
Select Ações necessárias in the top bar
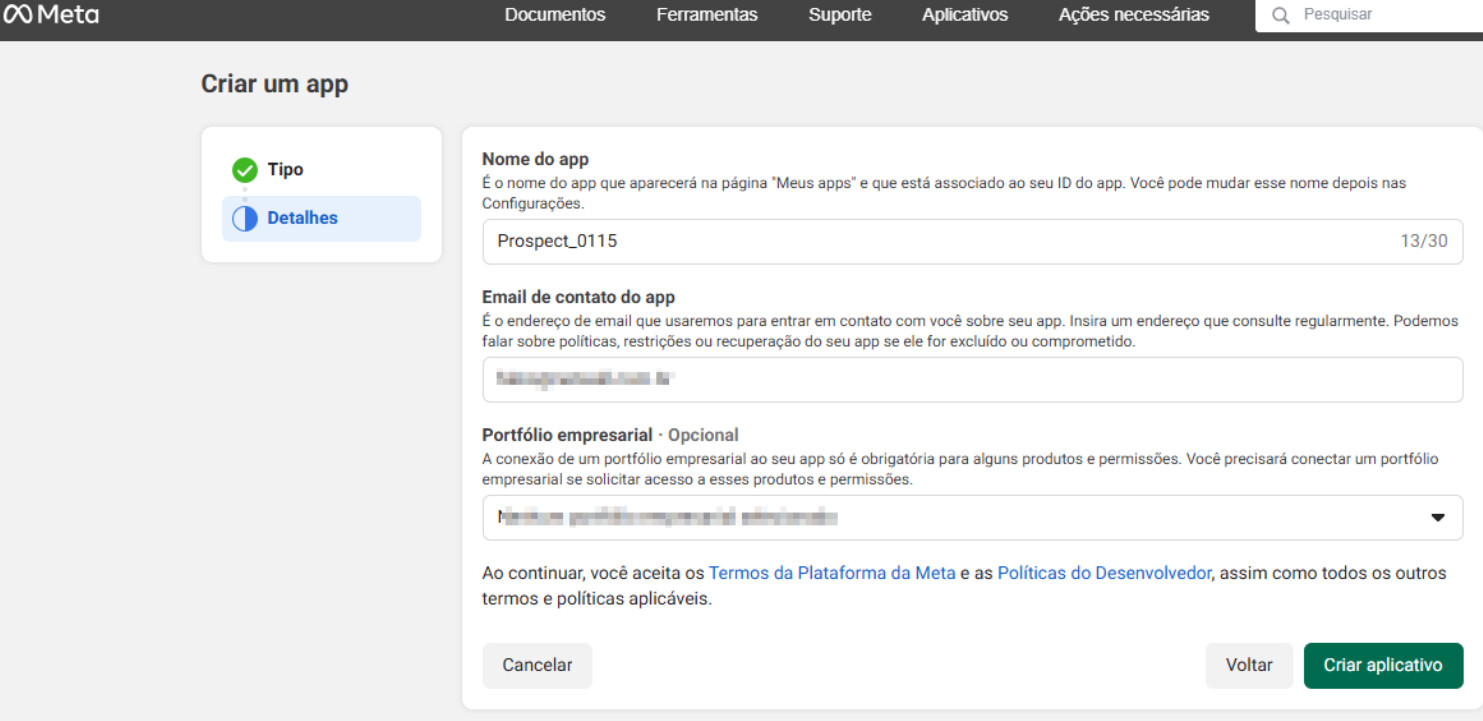tap(1133, 15)
